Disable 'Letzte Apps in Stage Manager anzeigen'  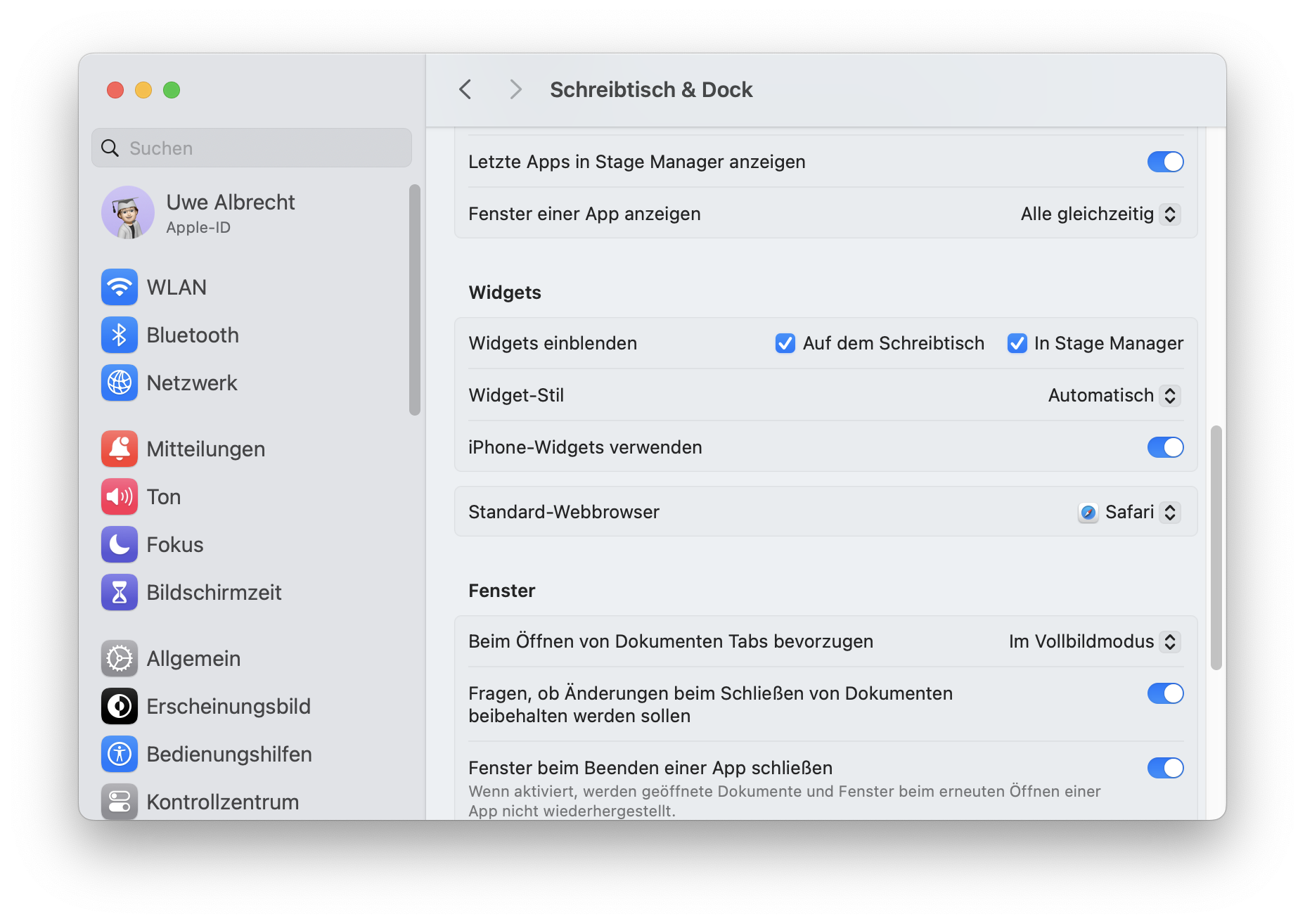tap(1164, 162)
